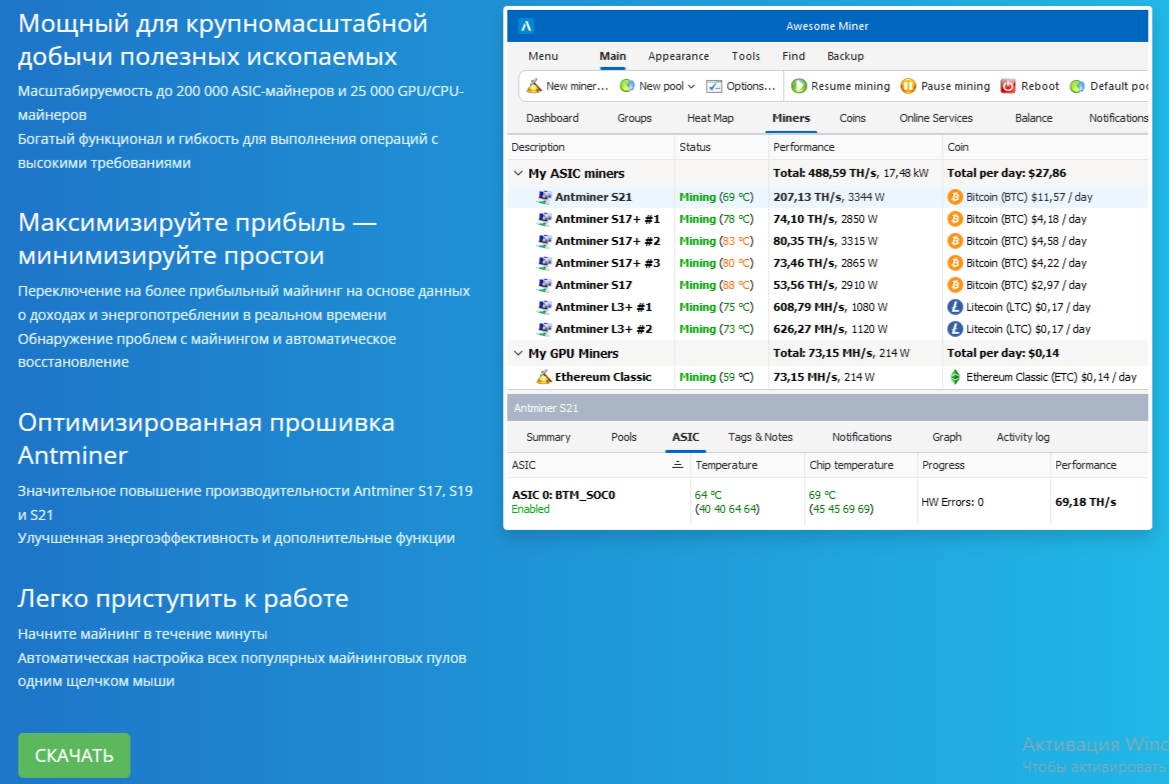Click the green СКАЧАТЬ download button
1169x784 pixels.
pyautogui.click(x=74, y=755)
